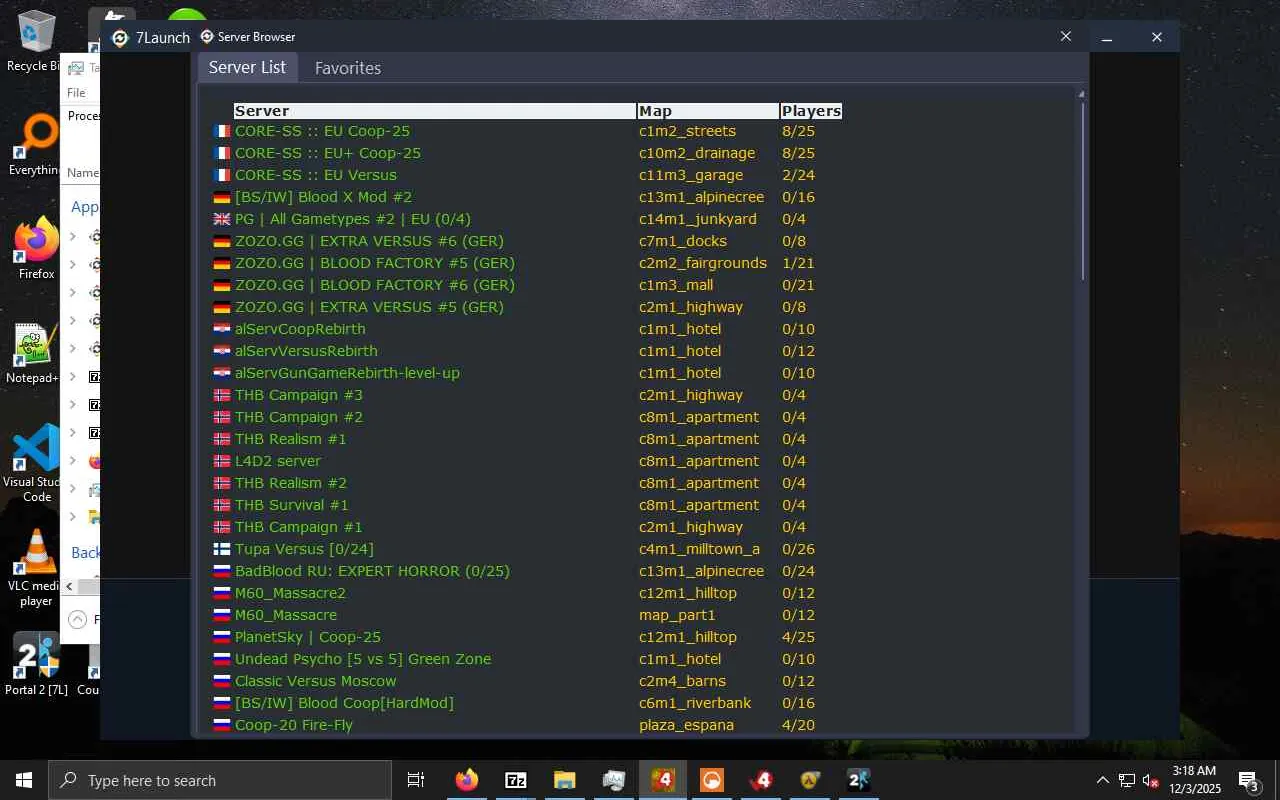Click the plaza_espana map cell
The image size is (1280, 800).
pyautogui.click(x=686, y=725)
